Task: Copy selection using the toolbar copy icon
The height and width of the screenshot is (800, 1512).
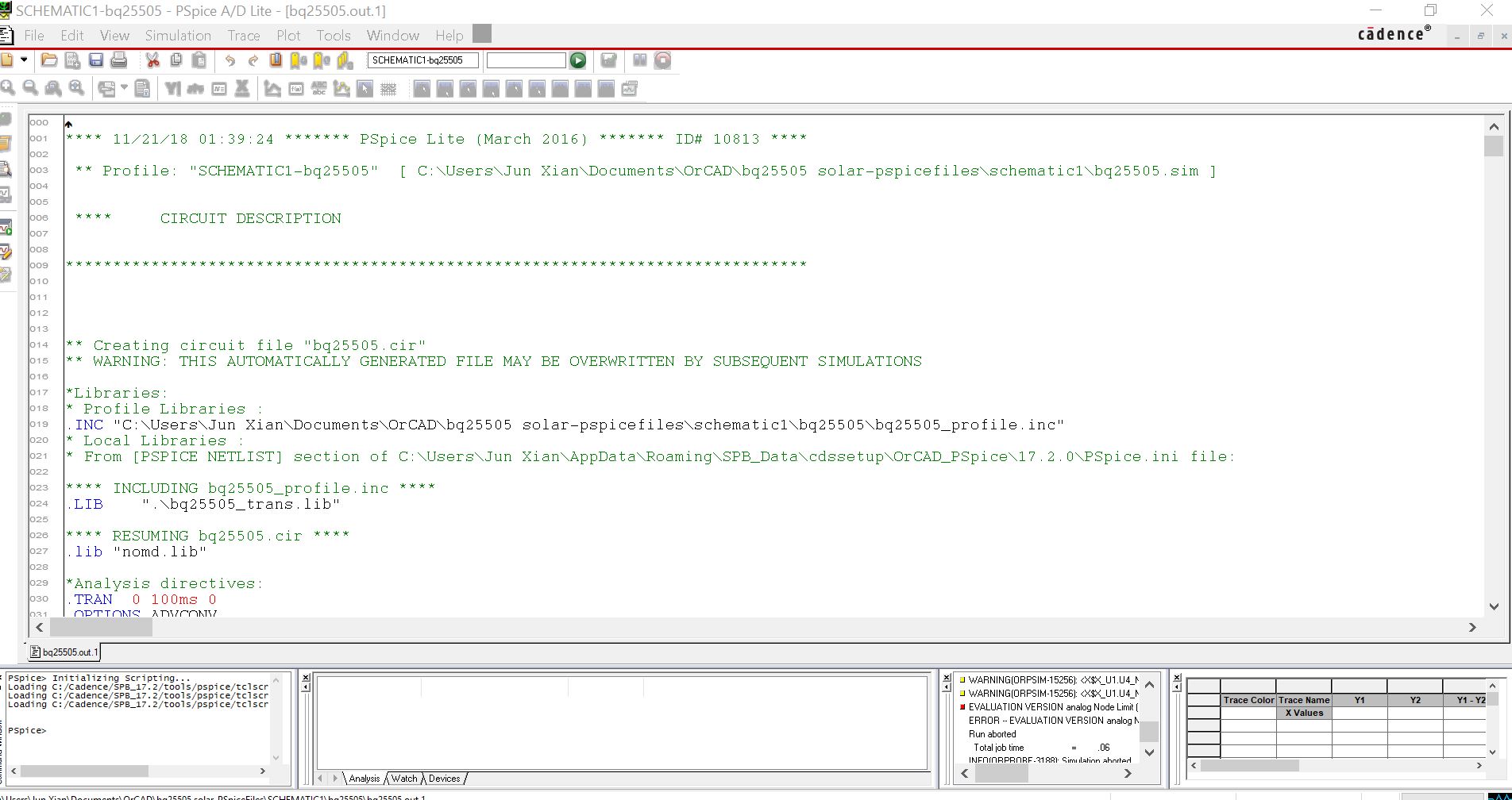Action: coord(176,60)
